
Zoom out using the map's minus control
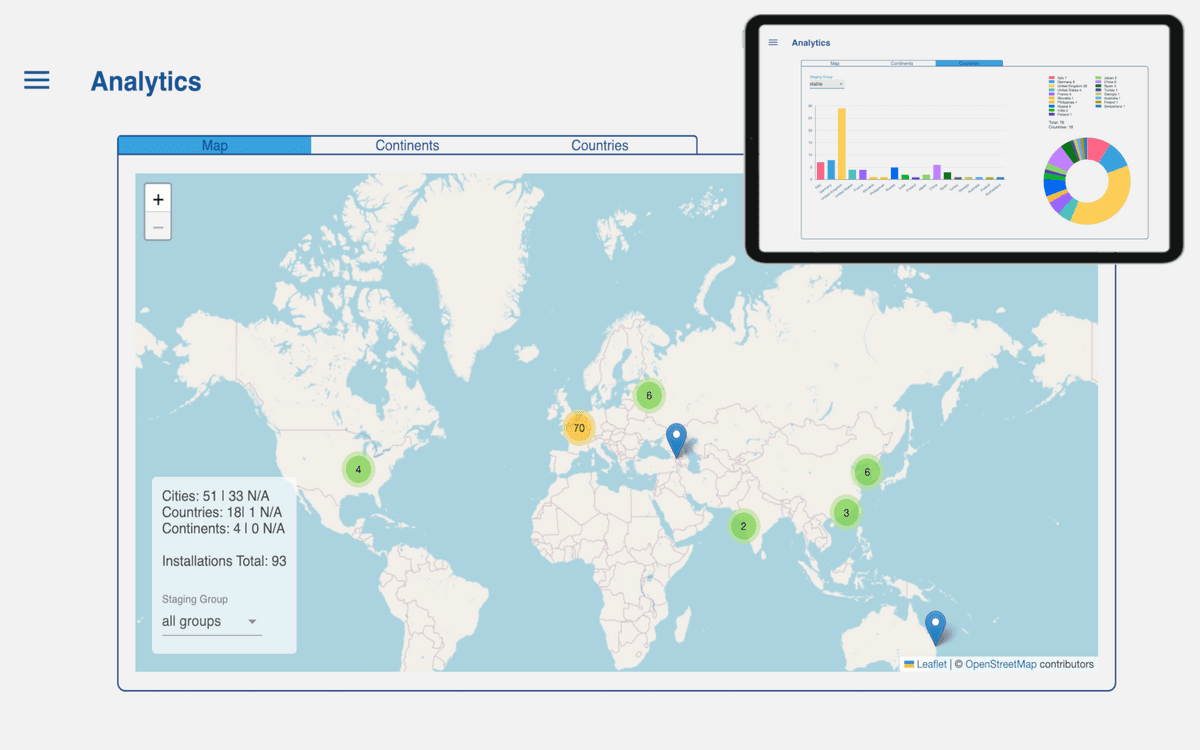157,226
